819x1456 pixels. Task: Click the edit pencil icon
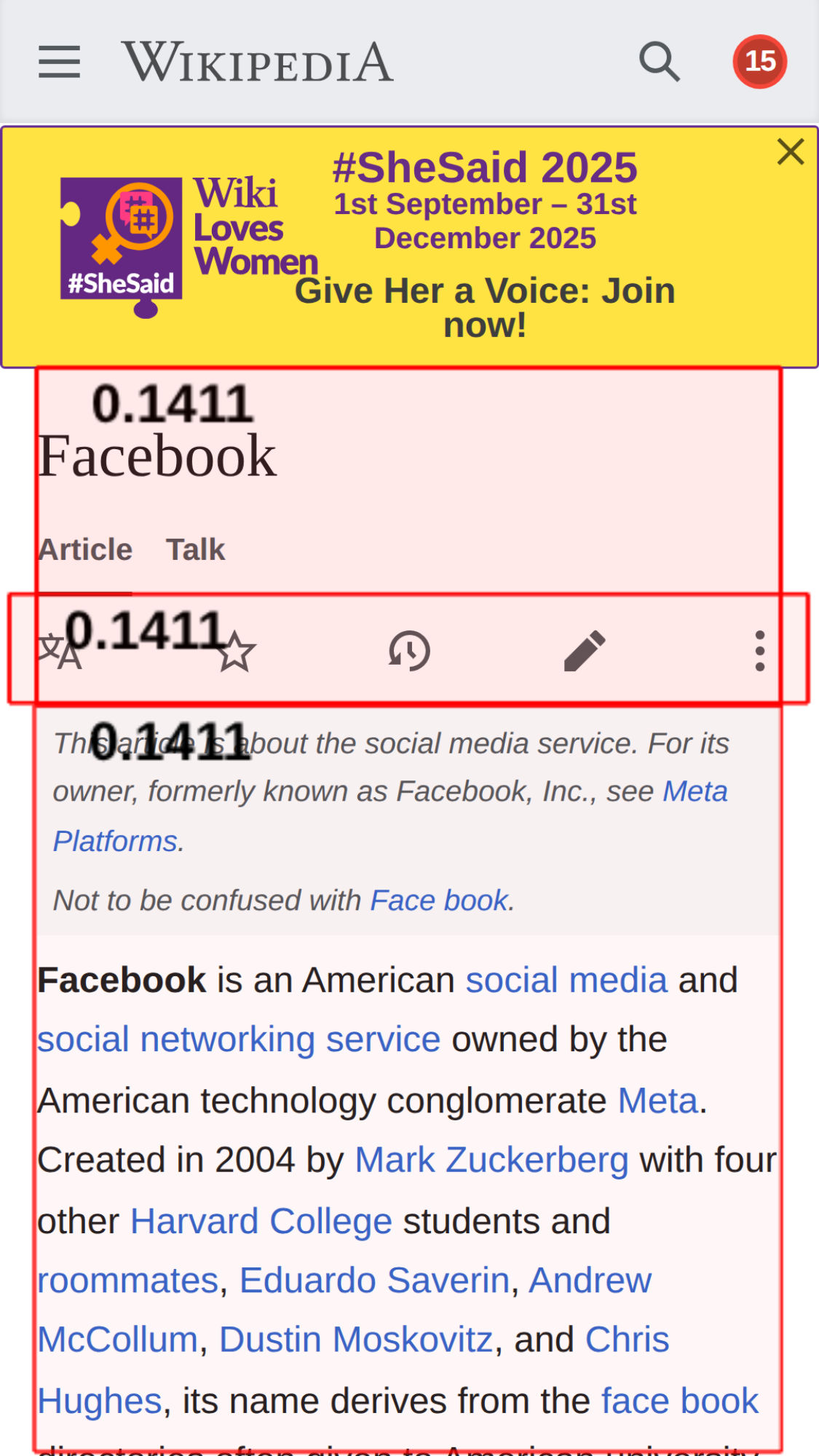click(x=585, y=651)
